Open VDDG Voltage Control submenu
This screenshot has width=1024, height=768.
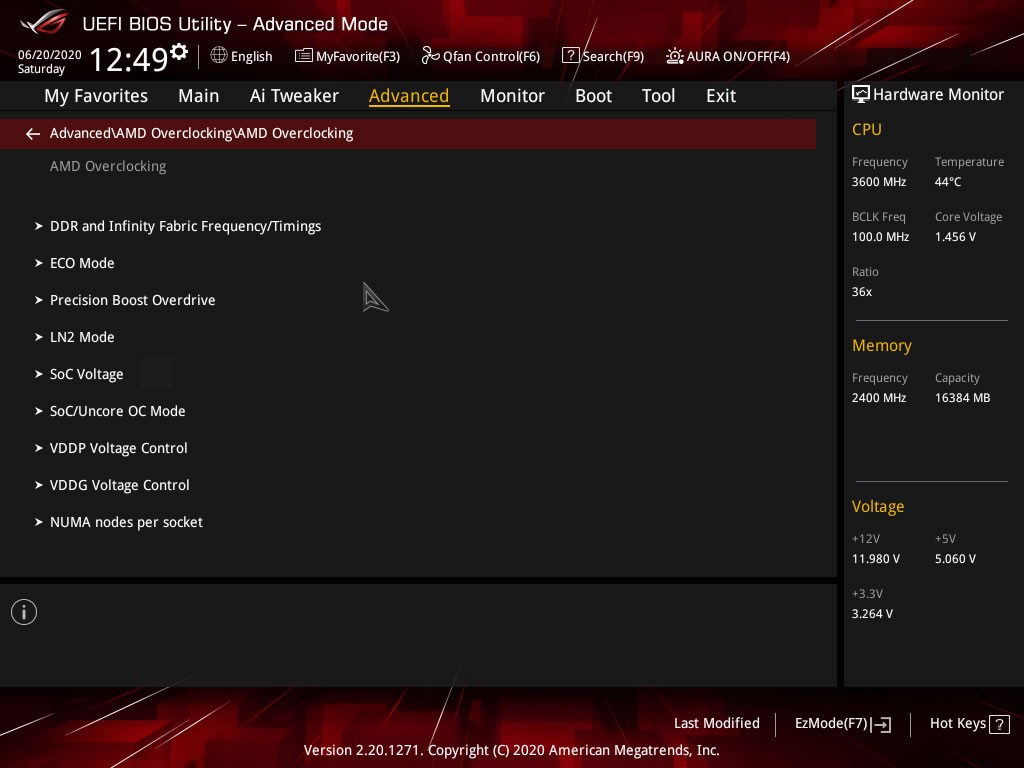click(119, 485)
